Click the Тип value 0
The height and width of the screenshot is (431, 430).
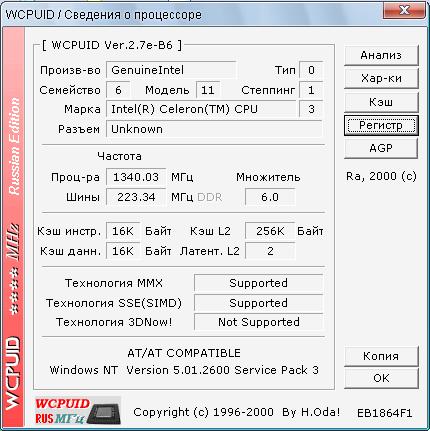point(311,70)
